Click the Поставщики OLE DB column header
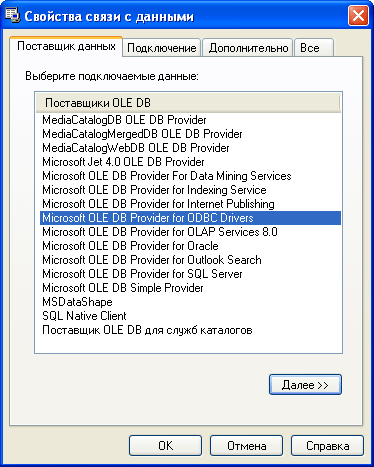The height and width of the screenshot is (467, 374). 188,103
